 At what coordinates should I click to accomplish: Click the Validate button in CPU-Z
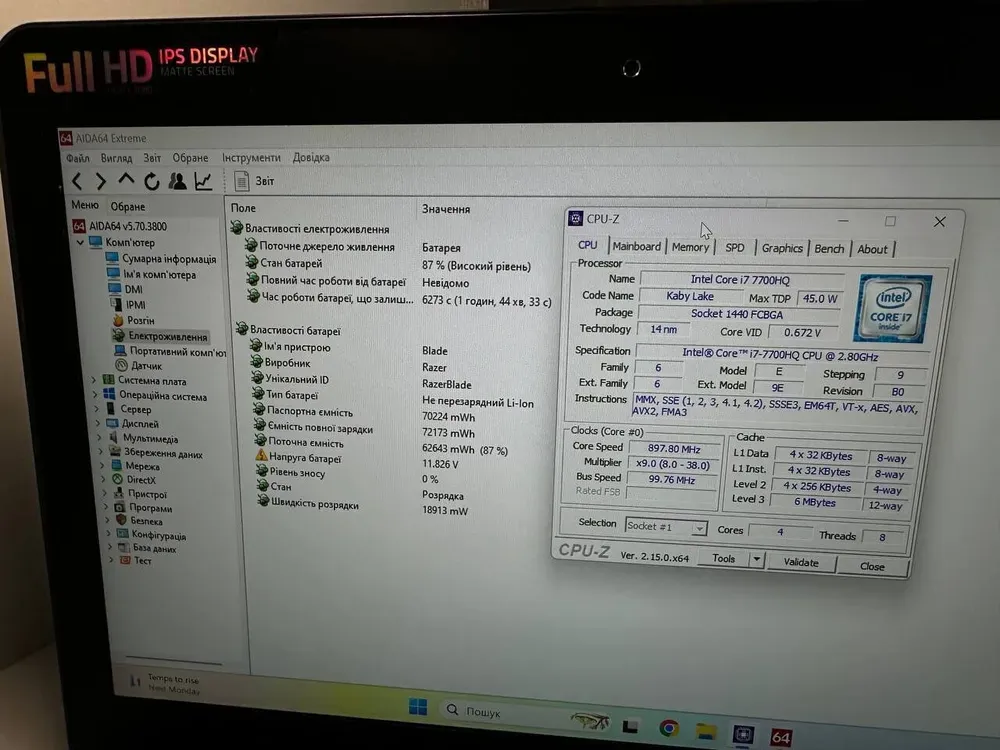pyautogui.click(x=800, y=563)
